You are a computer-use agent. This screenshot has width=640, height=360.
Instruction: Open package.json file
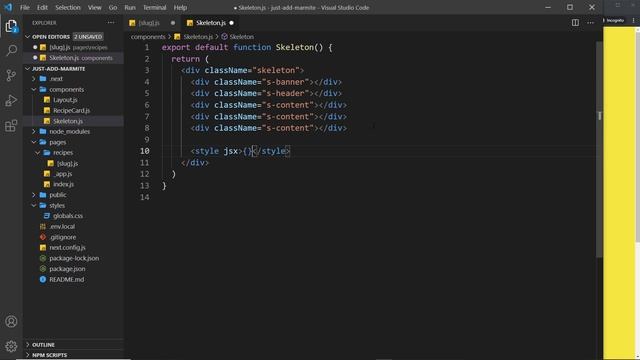coord(67,269)
